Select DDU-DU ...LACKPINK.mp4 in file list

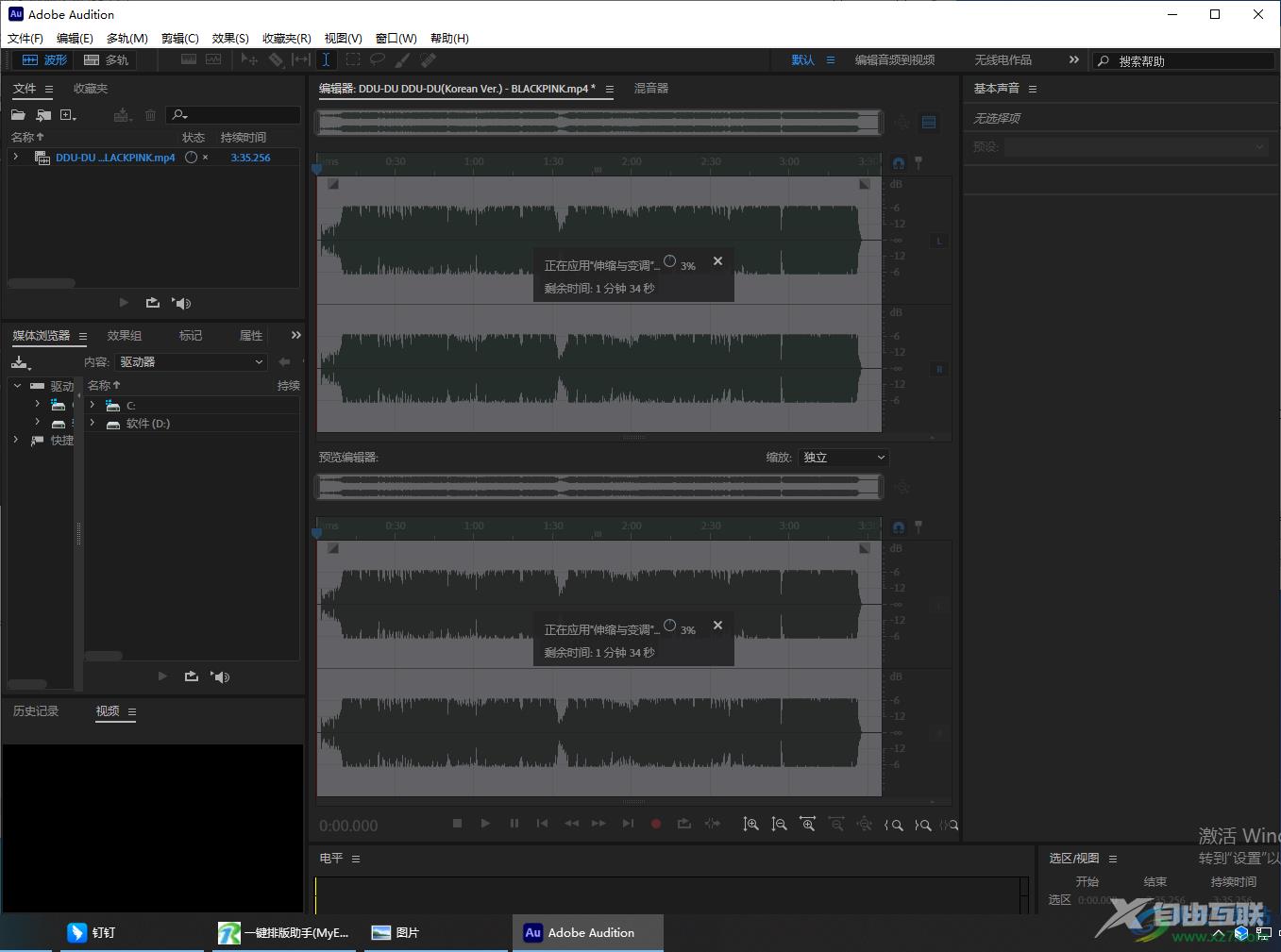tap(115, 158)
